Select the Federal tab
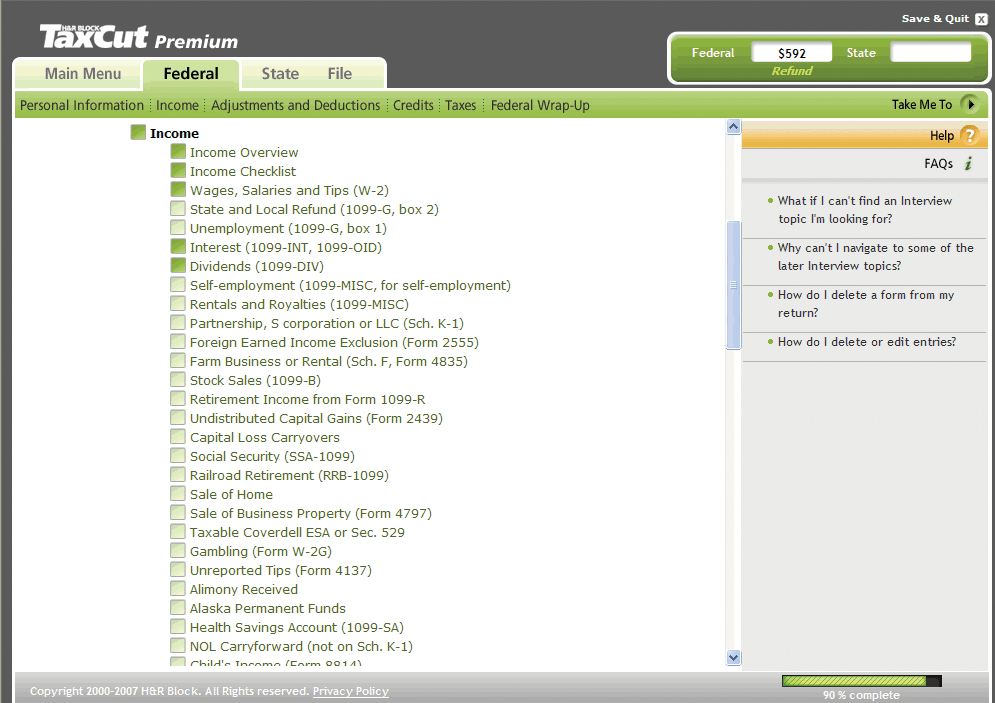995x703 pixels. (x=191, y=74)
